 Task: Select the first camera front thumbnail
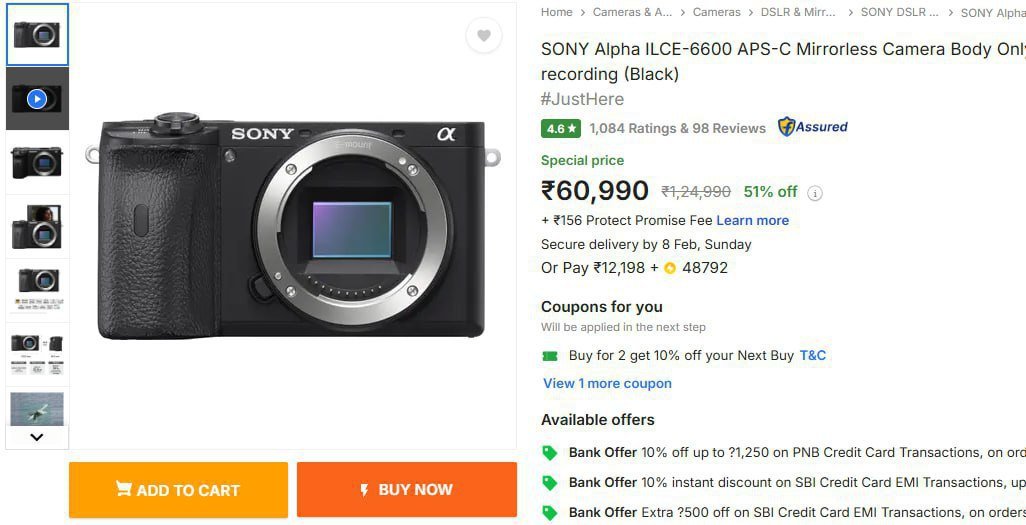(37, 35)
